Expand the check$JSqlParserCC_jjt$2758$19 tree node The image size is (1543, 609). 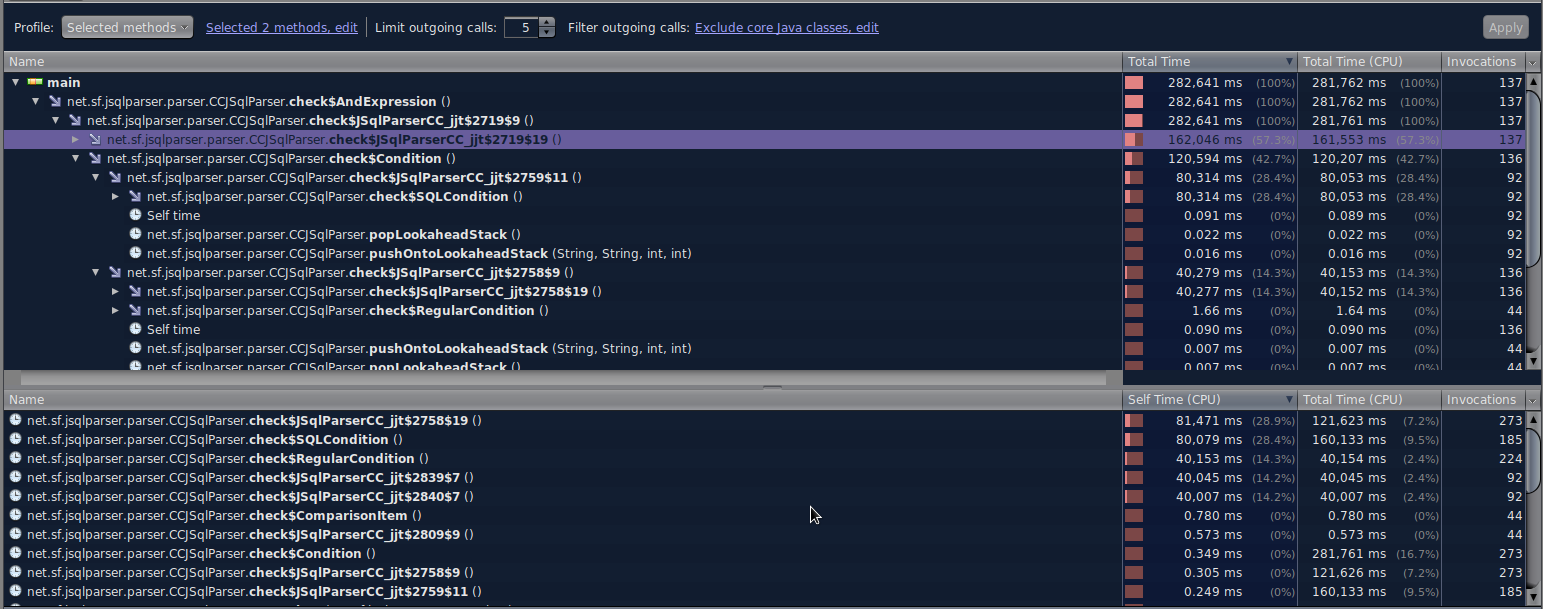click(116, 292)
